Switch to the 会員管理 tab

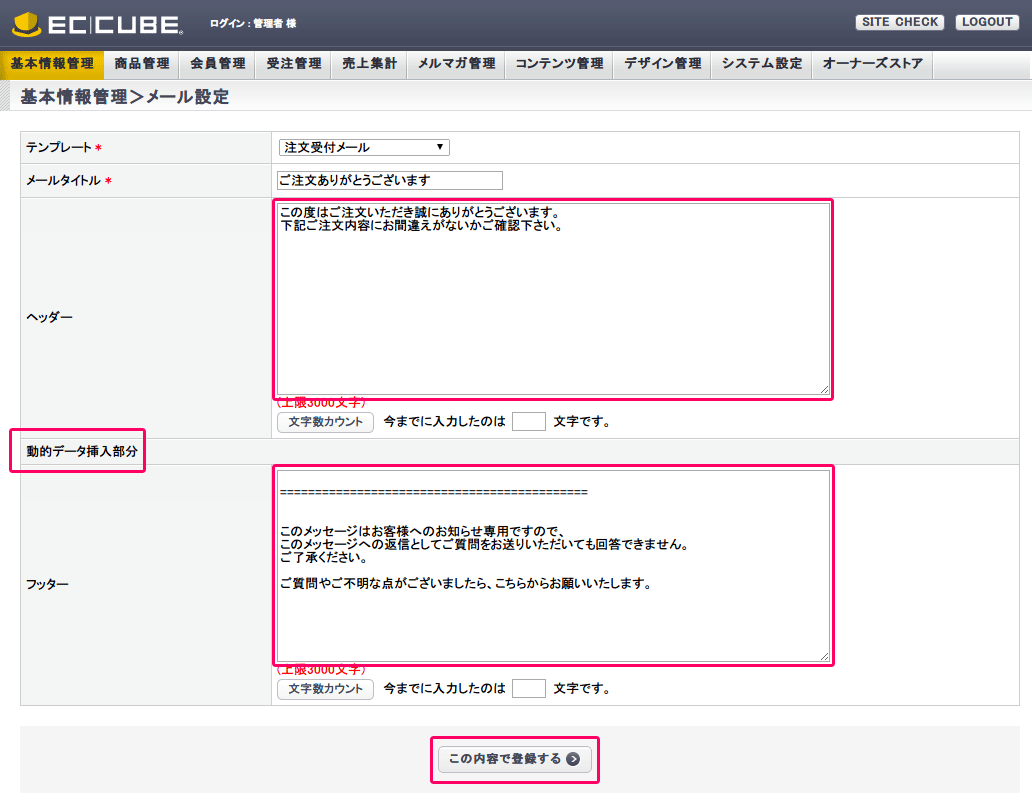(218, 64)
